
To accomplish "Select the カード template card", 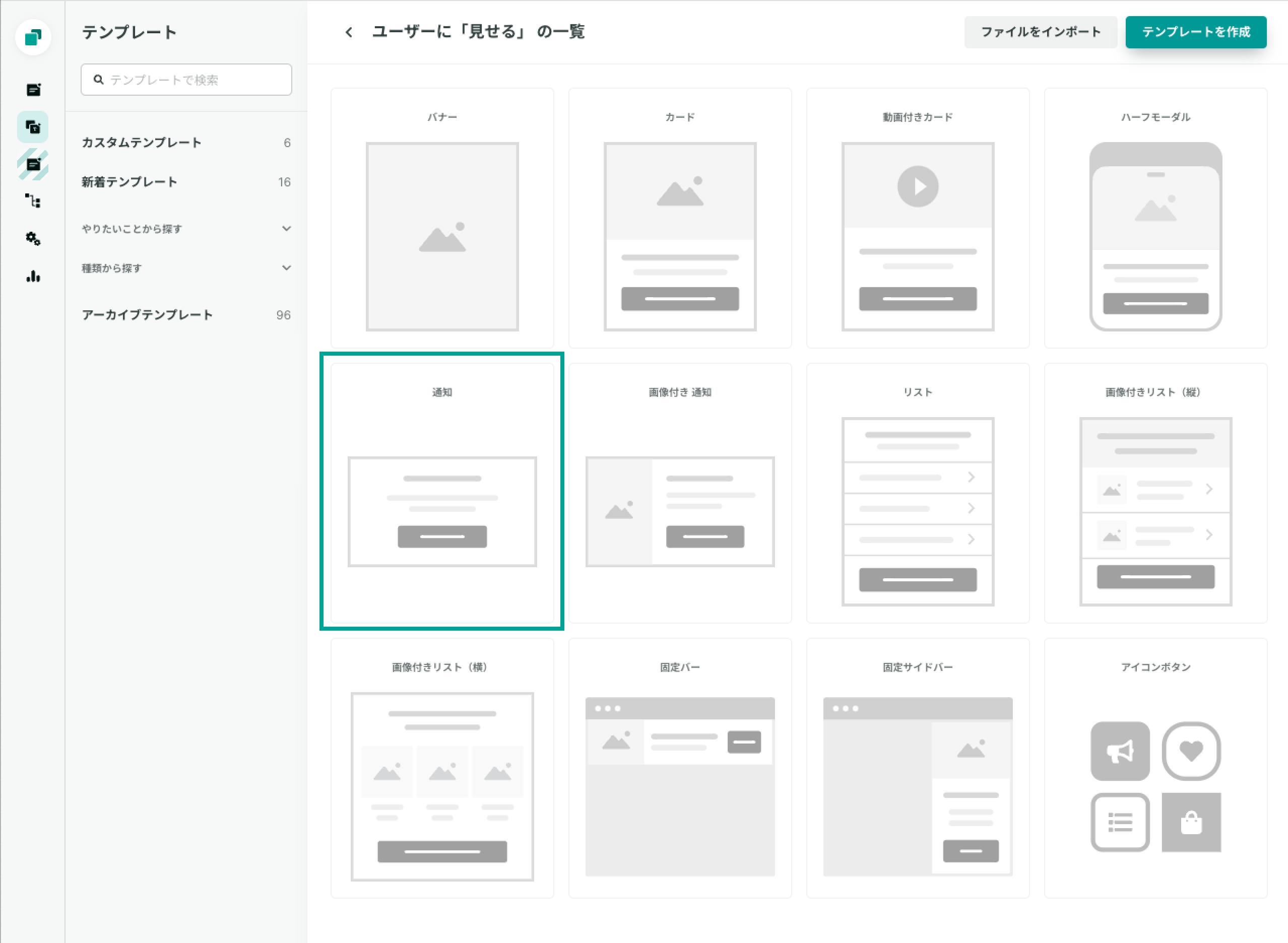I will 679,218.
